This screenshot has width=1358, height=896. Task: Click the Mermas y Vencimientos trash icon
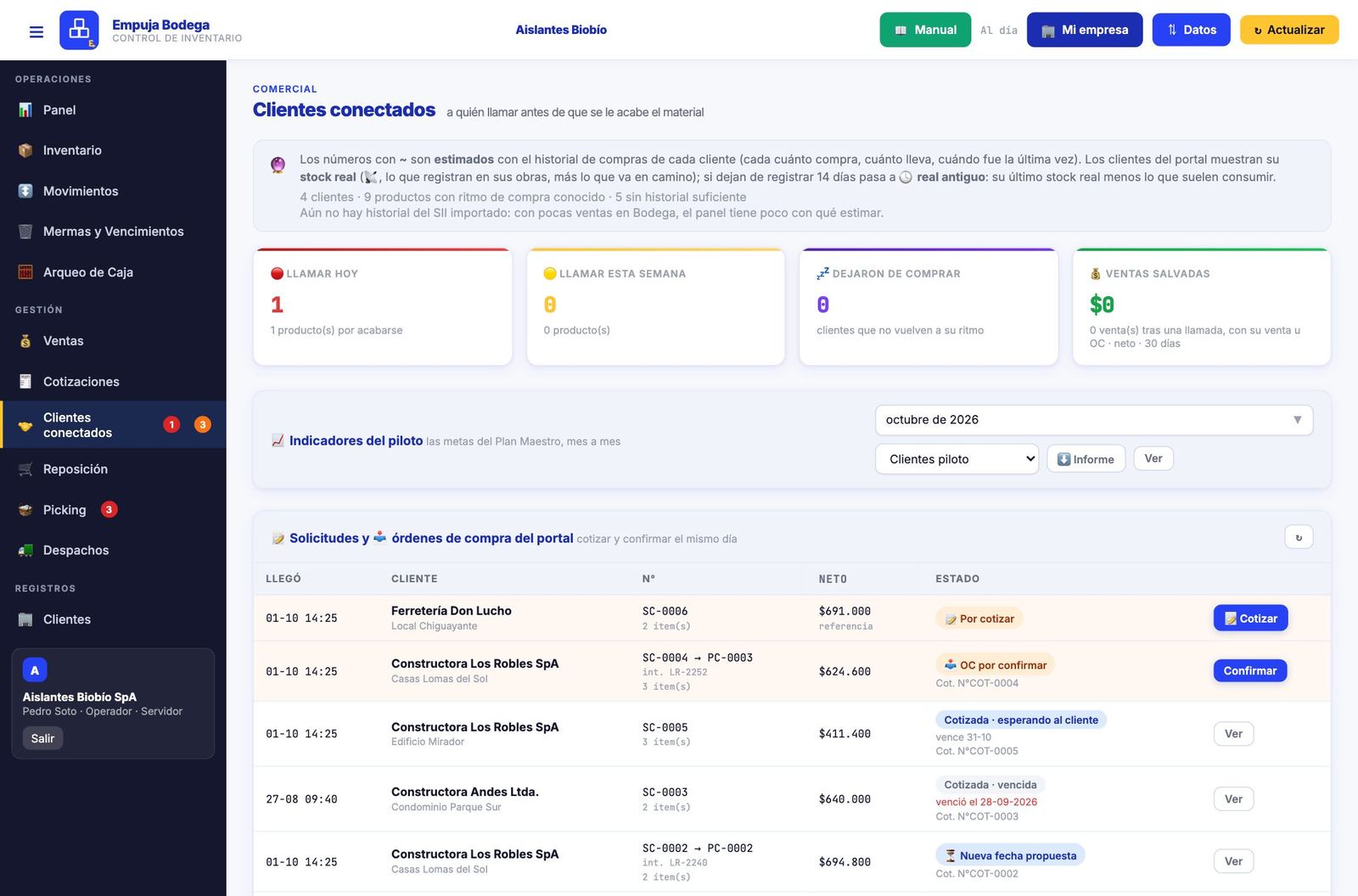click(25, 232)
